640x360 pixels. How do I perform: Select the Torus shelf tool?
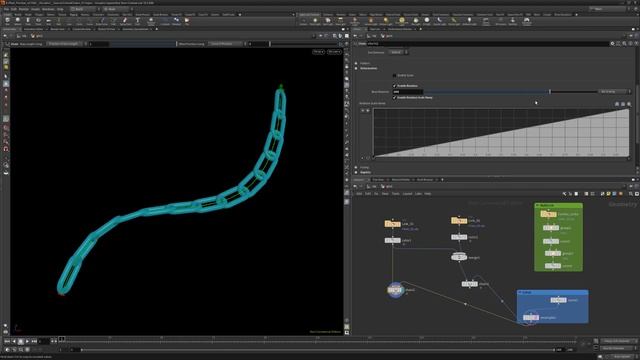[x=38, y=21]
